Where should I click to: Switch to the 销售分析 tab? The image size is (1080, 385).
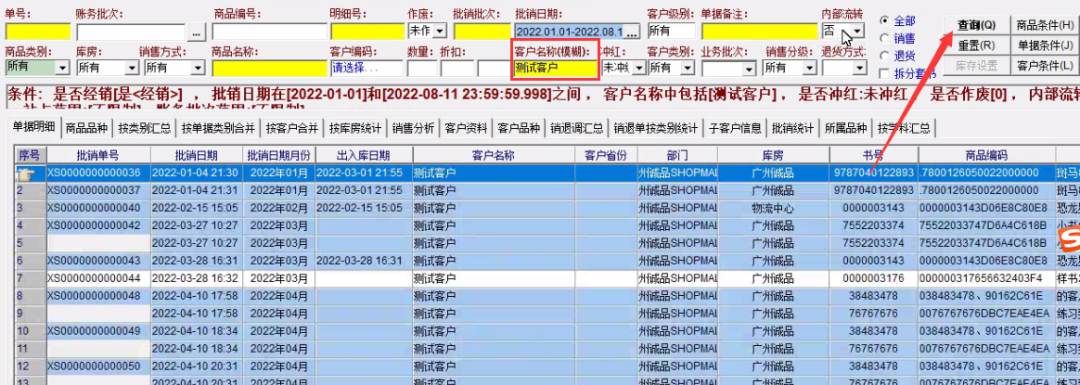click(413, 128)
